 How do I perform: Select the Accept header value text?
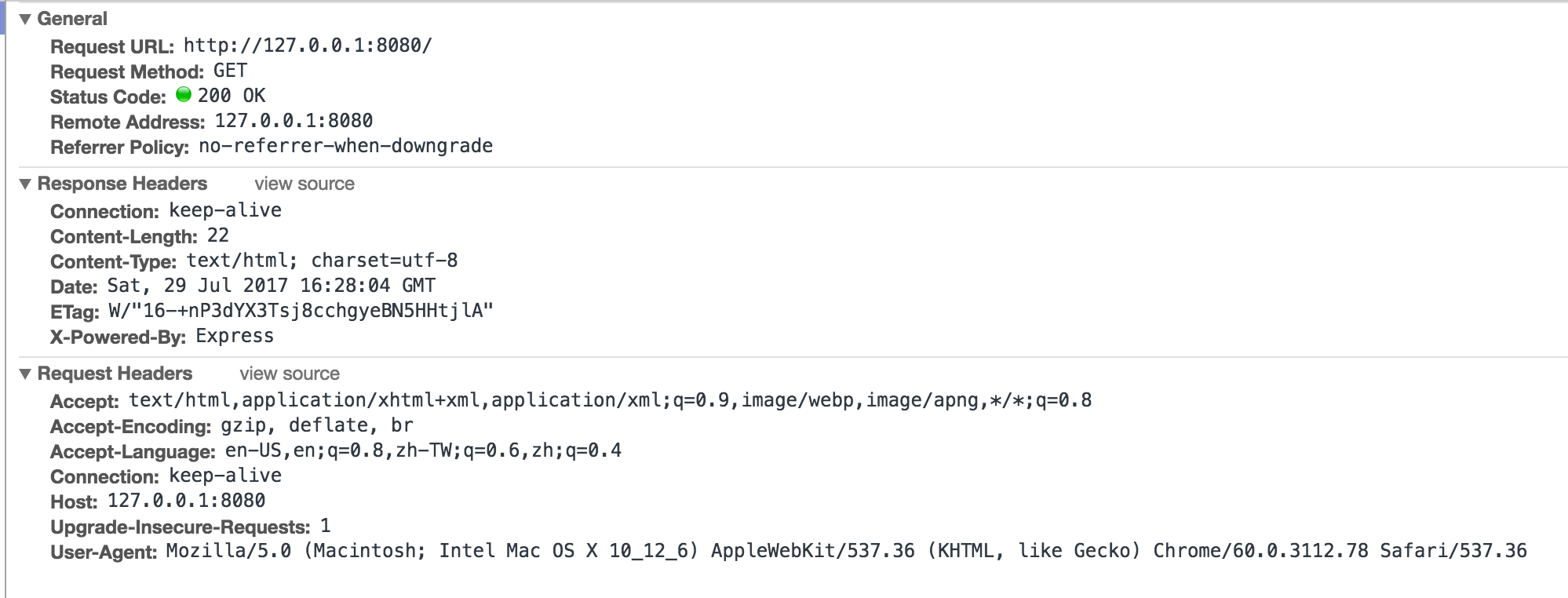pos(610,400)
